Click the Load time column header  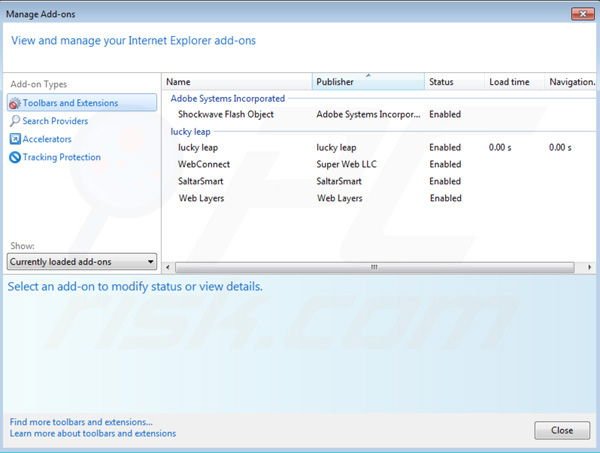pos(512,81)
